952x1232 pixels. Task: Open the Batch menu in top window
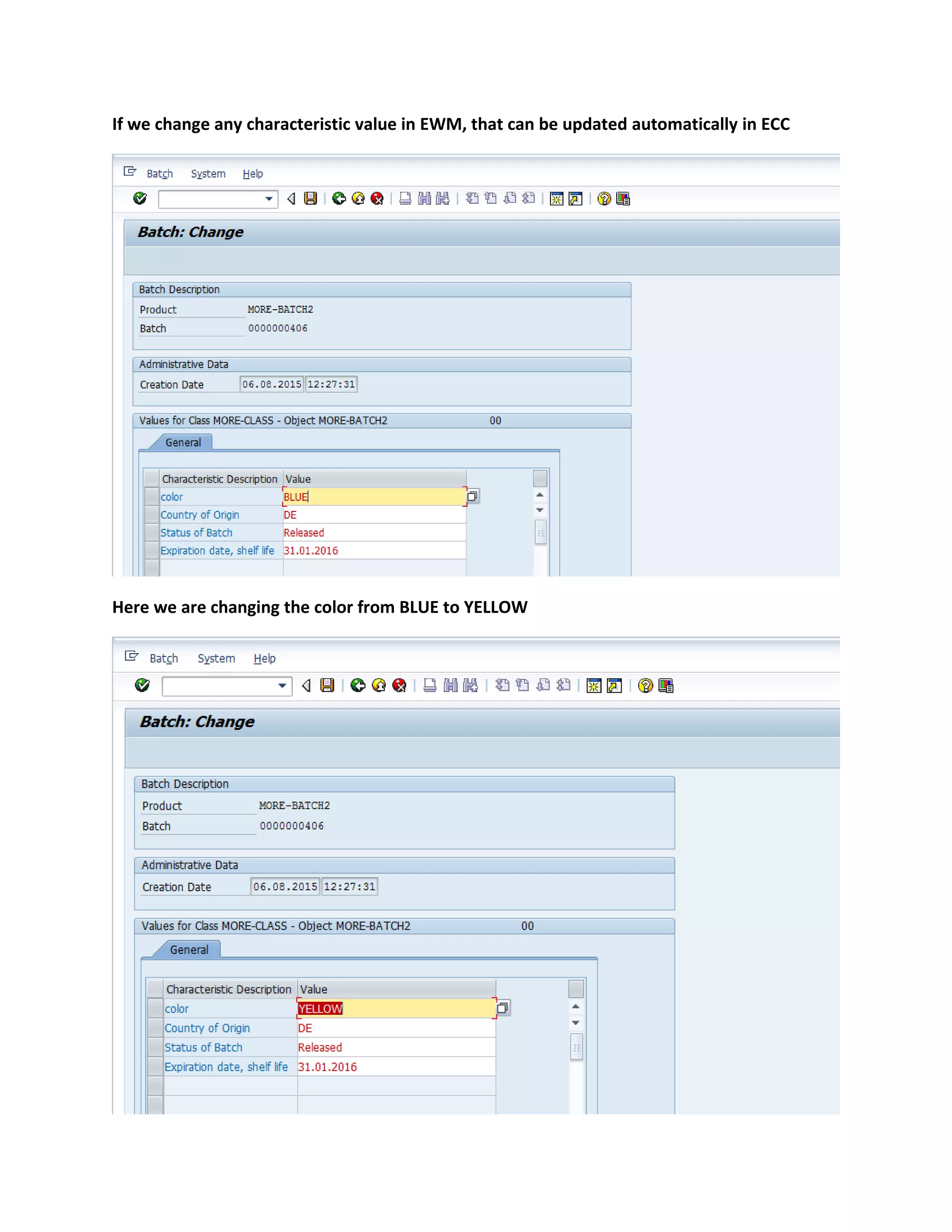click(x=159, y=174)
